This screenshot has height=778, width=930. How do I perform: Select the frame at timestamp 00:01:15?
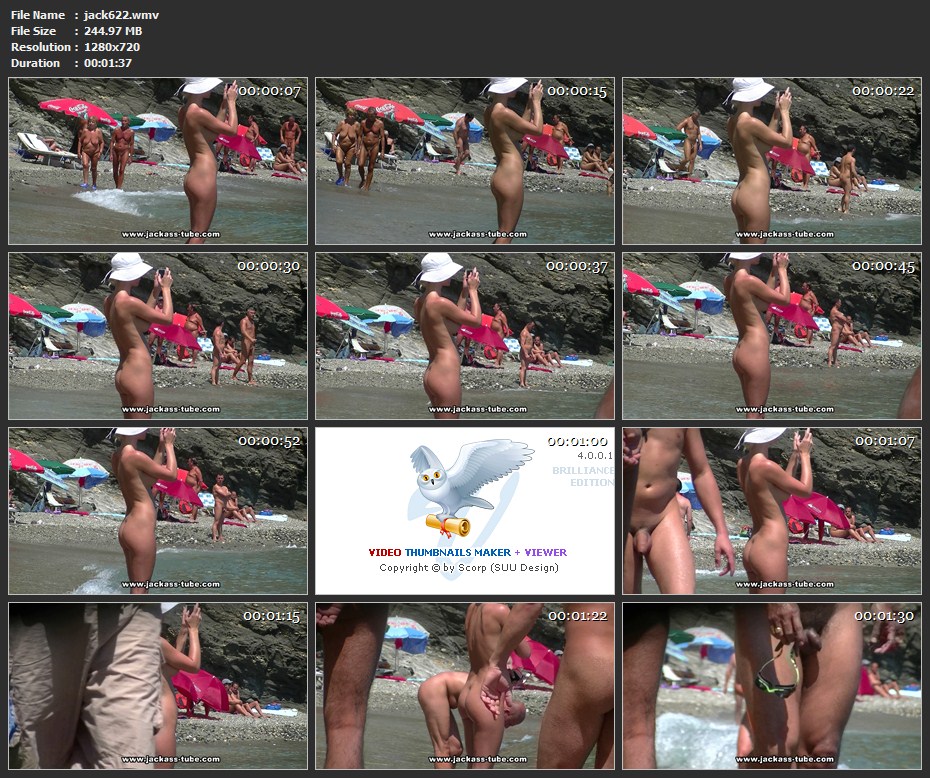(158, 685)
